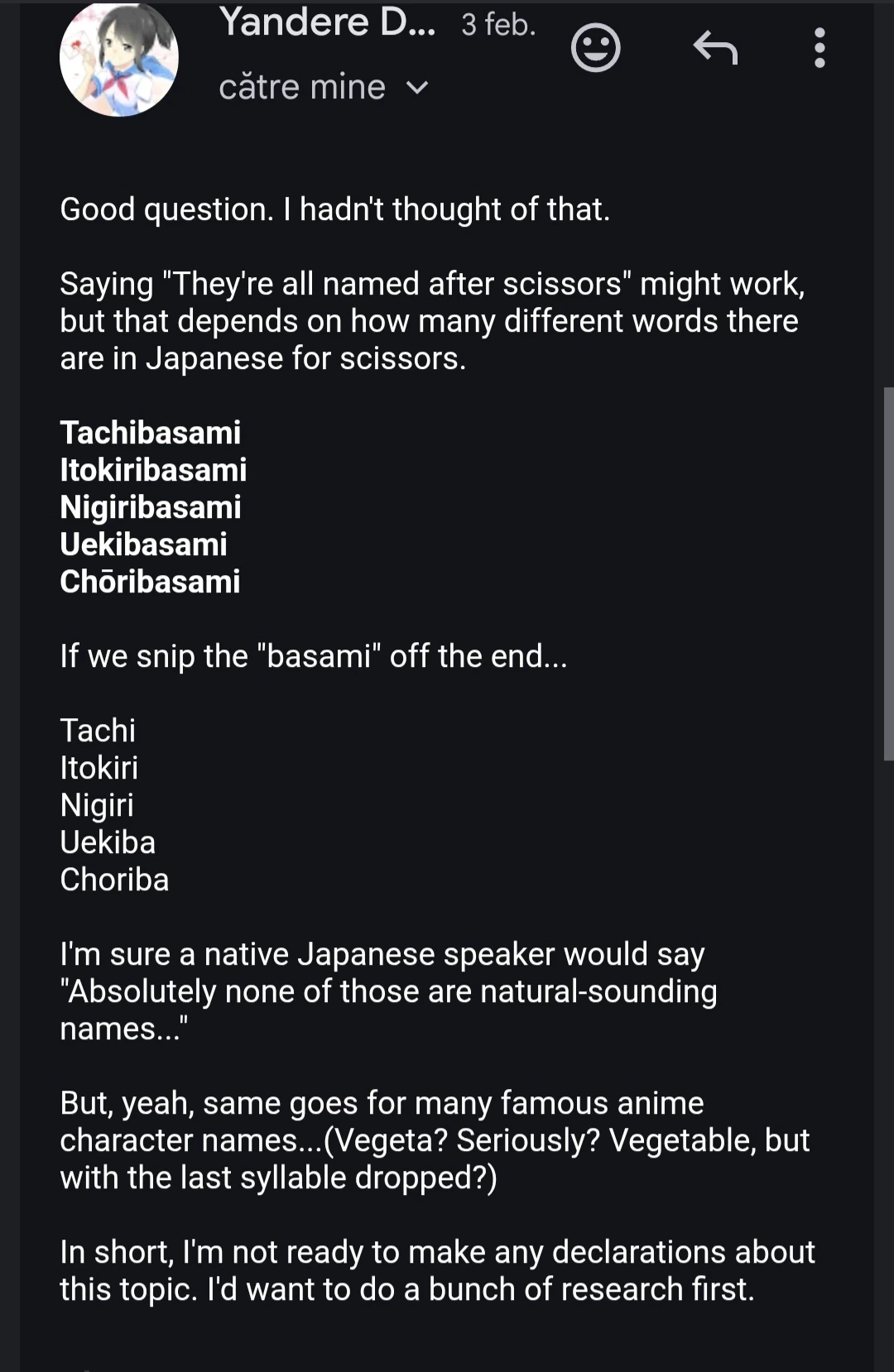Tap the '3 feb.' date label

click(x=498, y=25)
